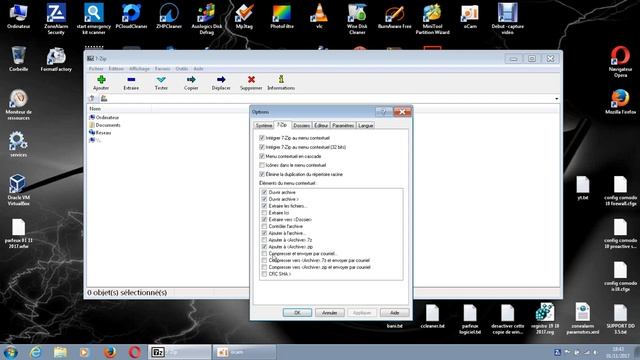
Task: Open Opera from the taskbar
Action: tap(135, 352)
